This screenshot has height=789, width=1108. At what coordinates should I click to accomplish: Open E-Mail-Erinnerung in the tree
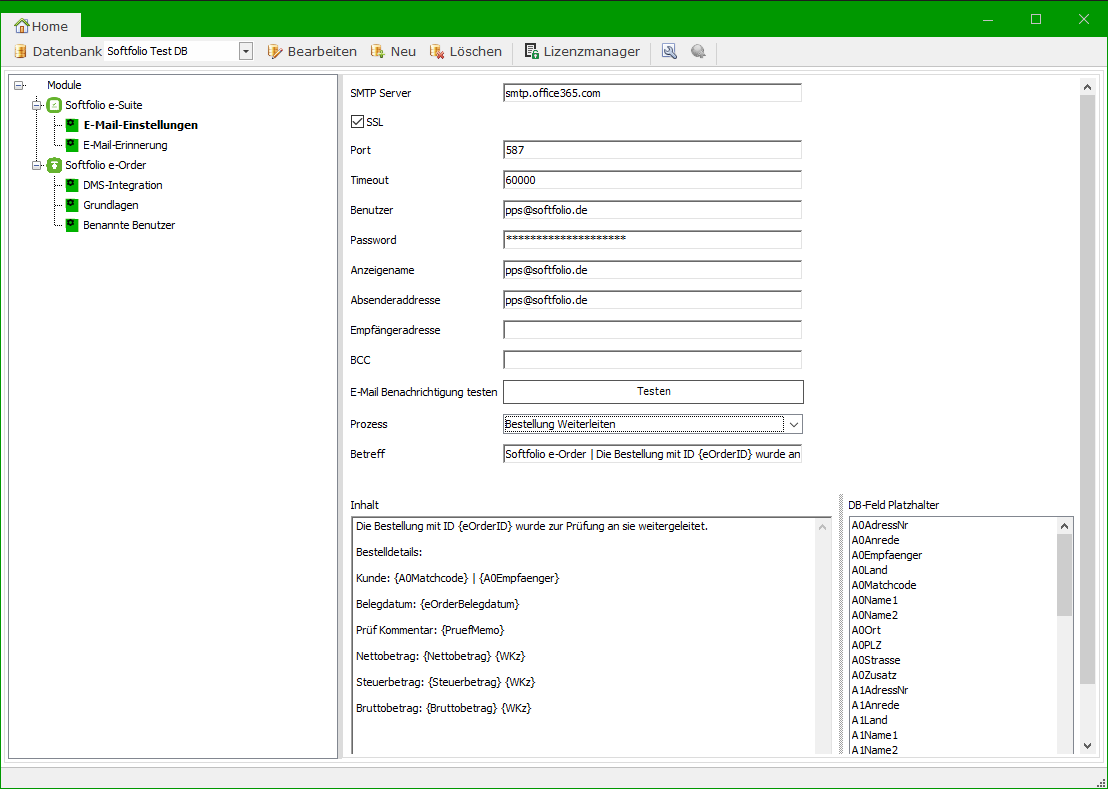125,145
